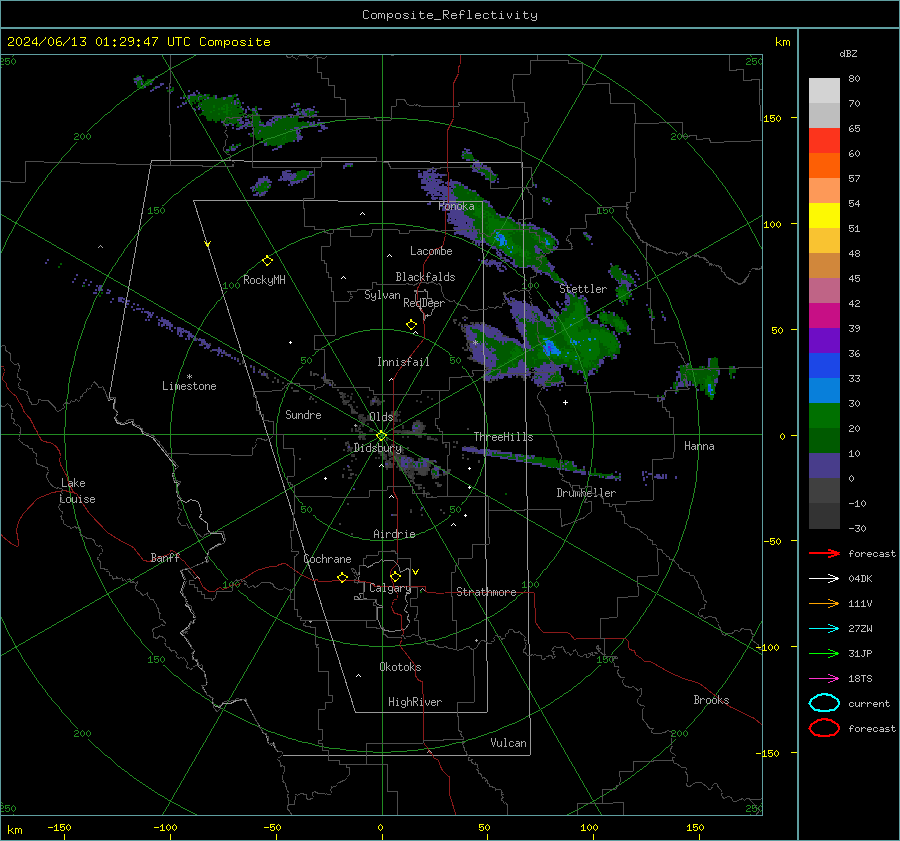Select the orange 111V arrow symbol

[824, 603]
